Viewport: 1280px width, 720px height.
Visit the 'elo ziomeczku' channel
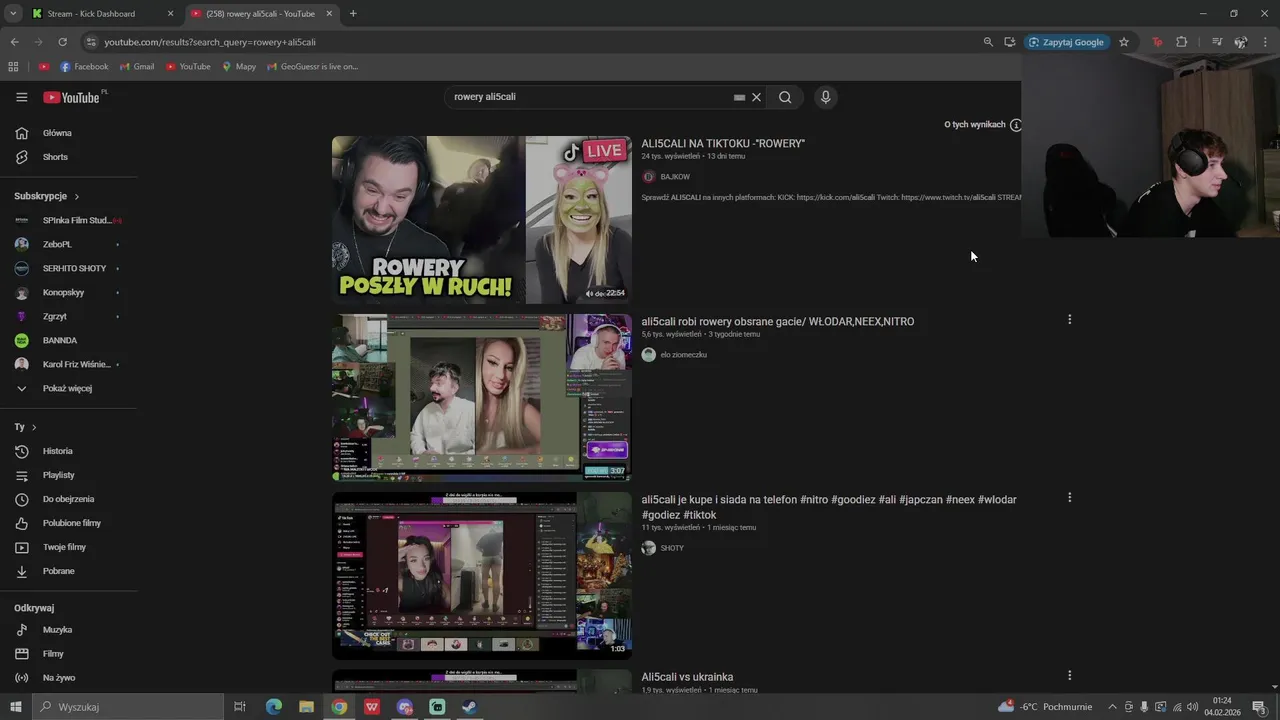683,355
